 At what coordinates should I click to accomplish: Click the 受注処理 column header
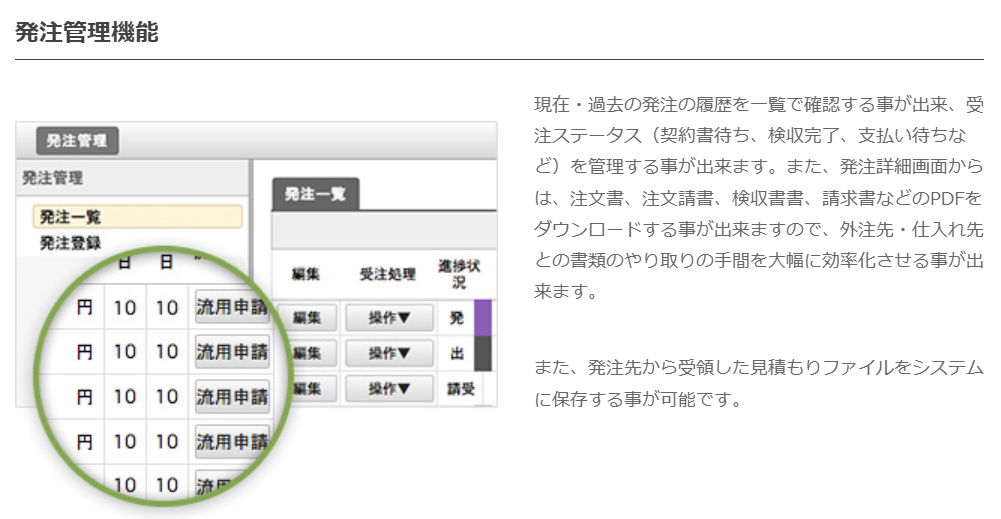point(388,274)
